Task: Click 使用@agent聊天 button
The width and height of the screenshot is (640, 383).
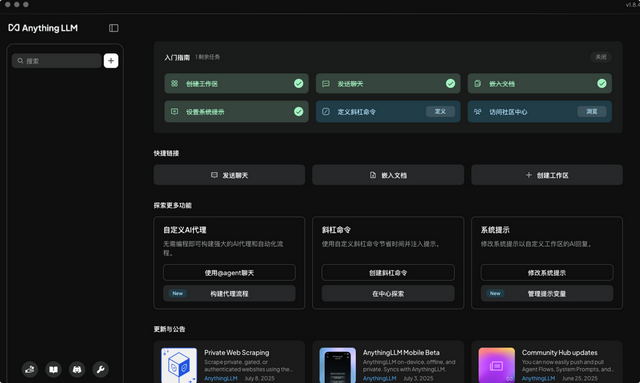Action: coord(229,272)
